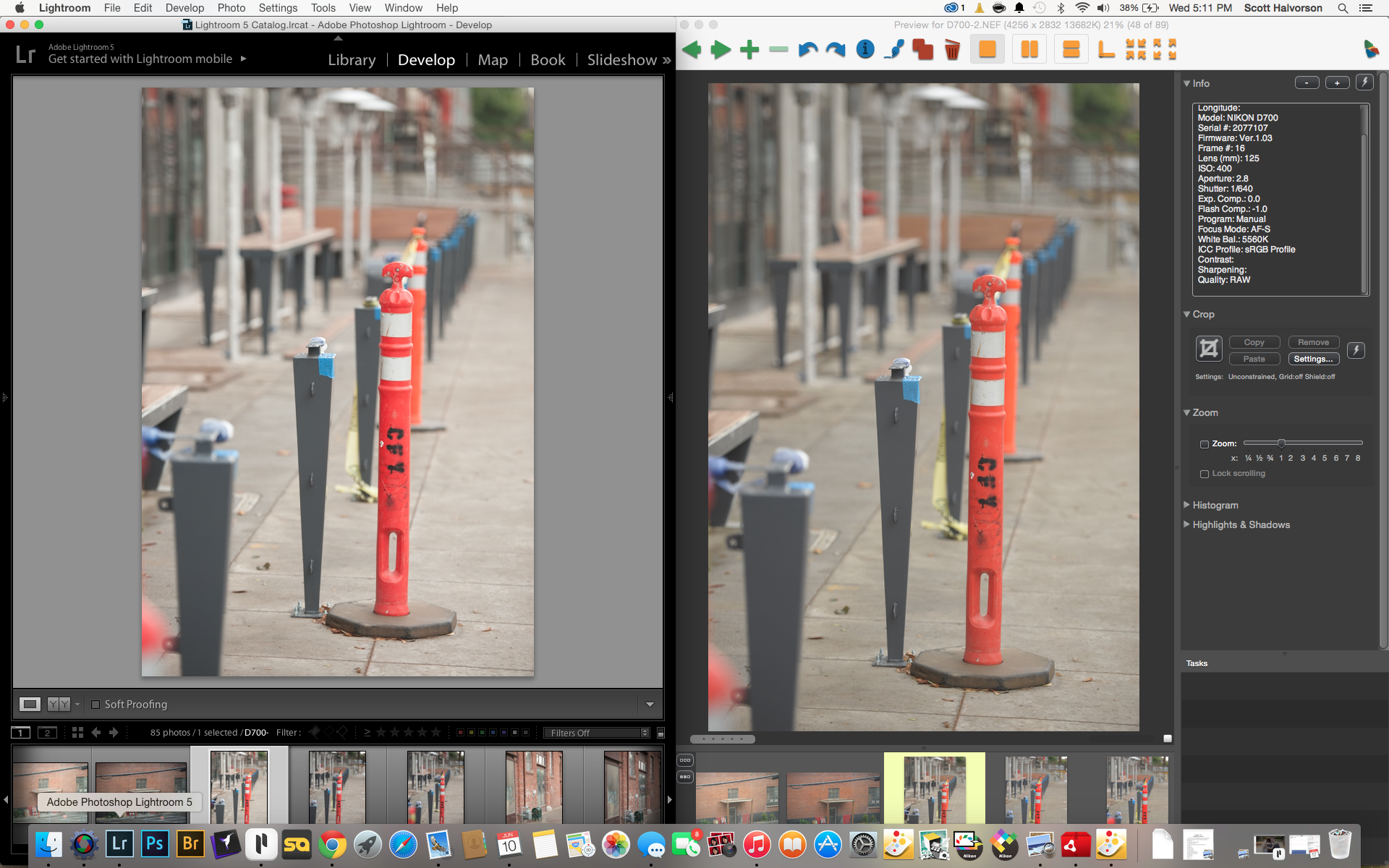Toggle the filter lock switch beside Filters Off
1389x868 pixels.
click(x=660, y=733)
